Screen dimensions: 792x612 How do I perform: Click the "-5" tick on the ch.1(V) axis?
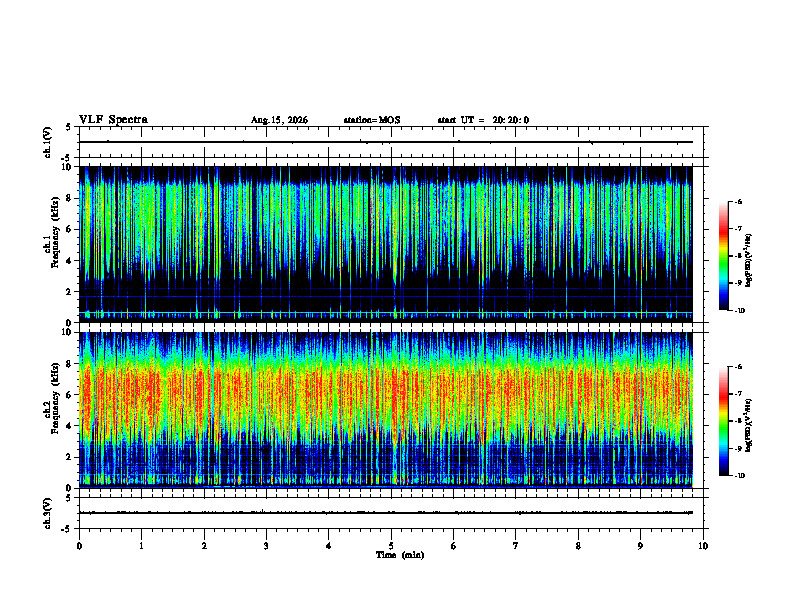67,158
